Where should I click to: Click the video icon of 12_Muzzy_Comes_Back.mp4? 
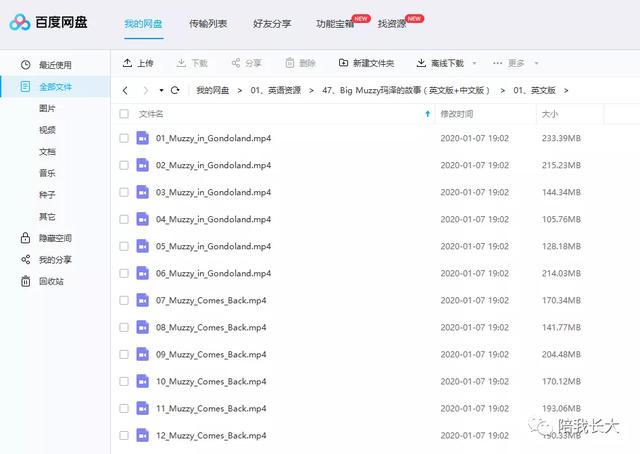(142, 435)
